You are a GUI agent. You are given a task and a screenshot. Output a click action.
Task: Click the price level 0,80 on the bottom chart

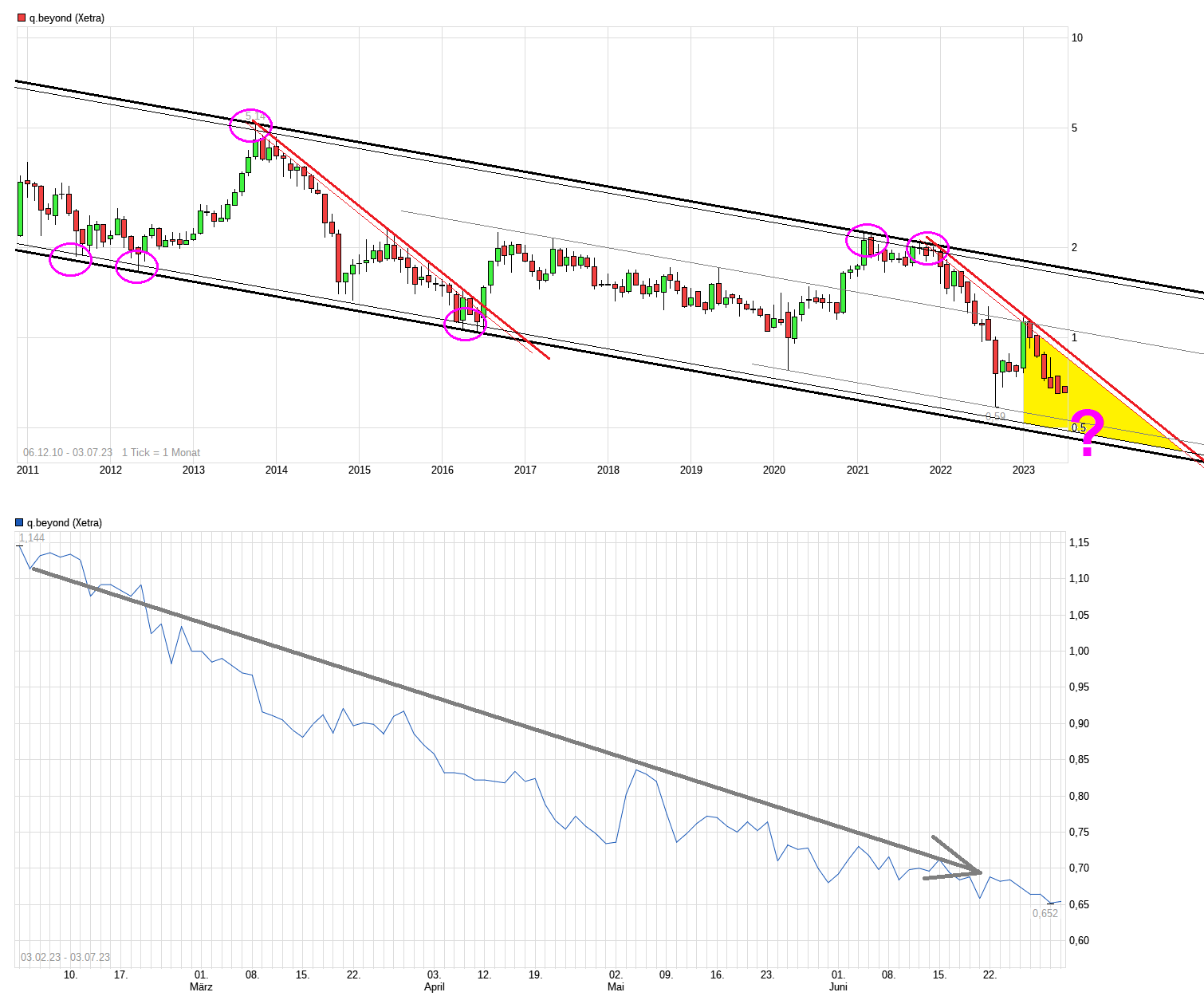(1079, 796)
